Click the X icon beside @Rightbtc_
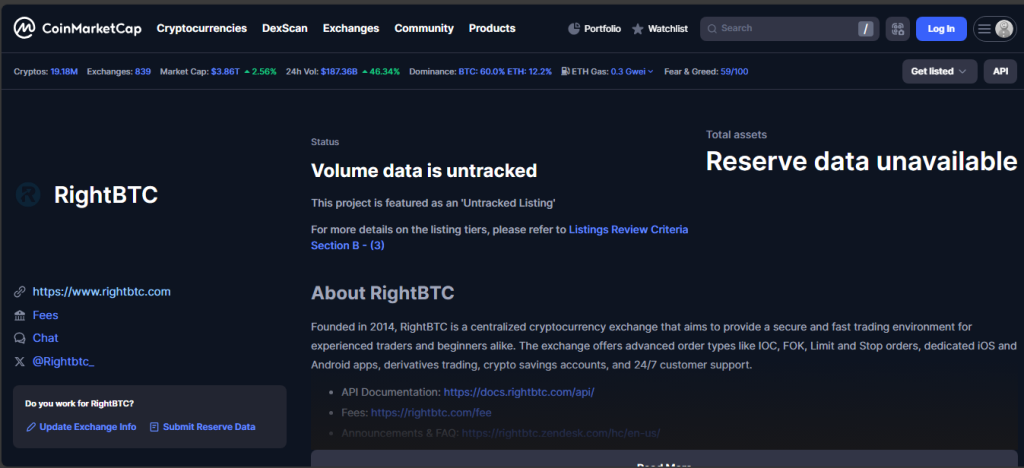Image resolution: width=1024 pixels, height=468 pixels. (x=20, y=361)
